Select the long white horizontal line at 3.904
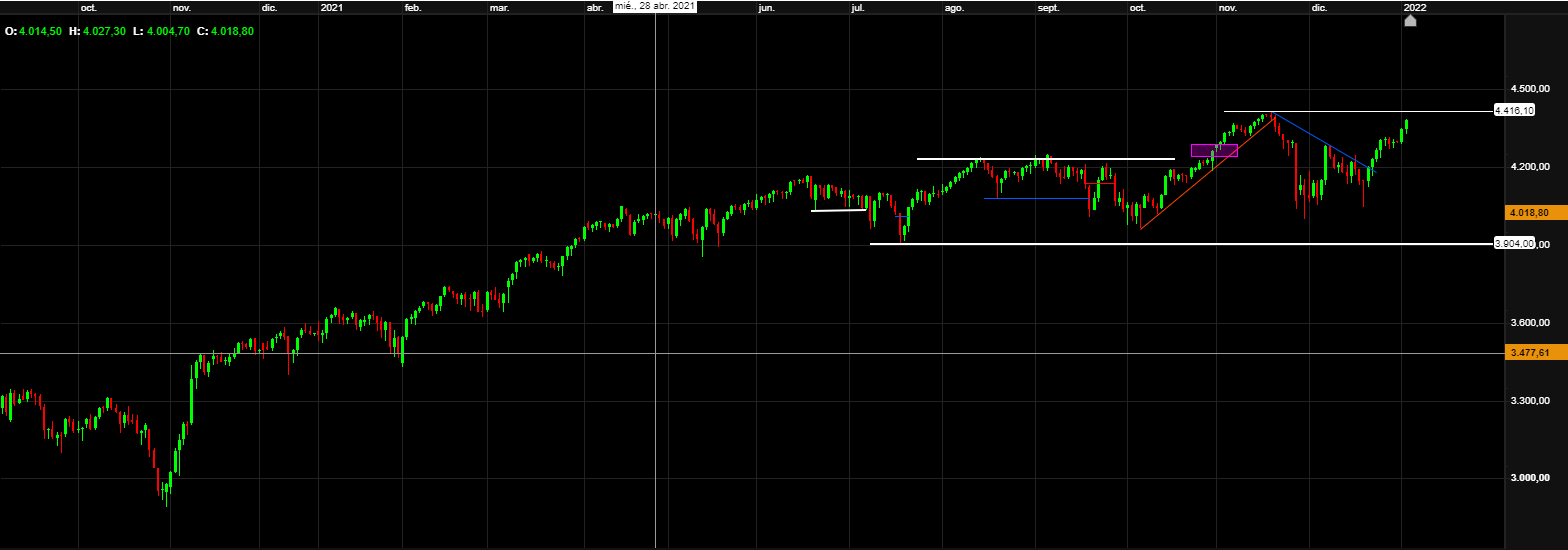The width and height of the screenshot is (1568, 550). click(x=1181, y=244)
